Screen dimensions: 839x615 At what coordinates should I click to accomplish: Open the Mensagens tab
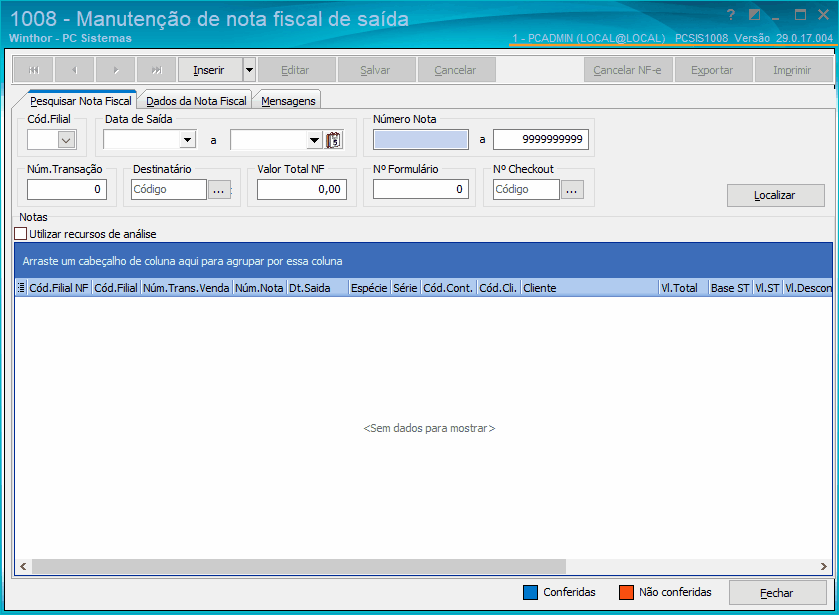[x=288, y=101]
